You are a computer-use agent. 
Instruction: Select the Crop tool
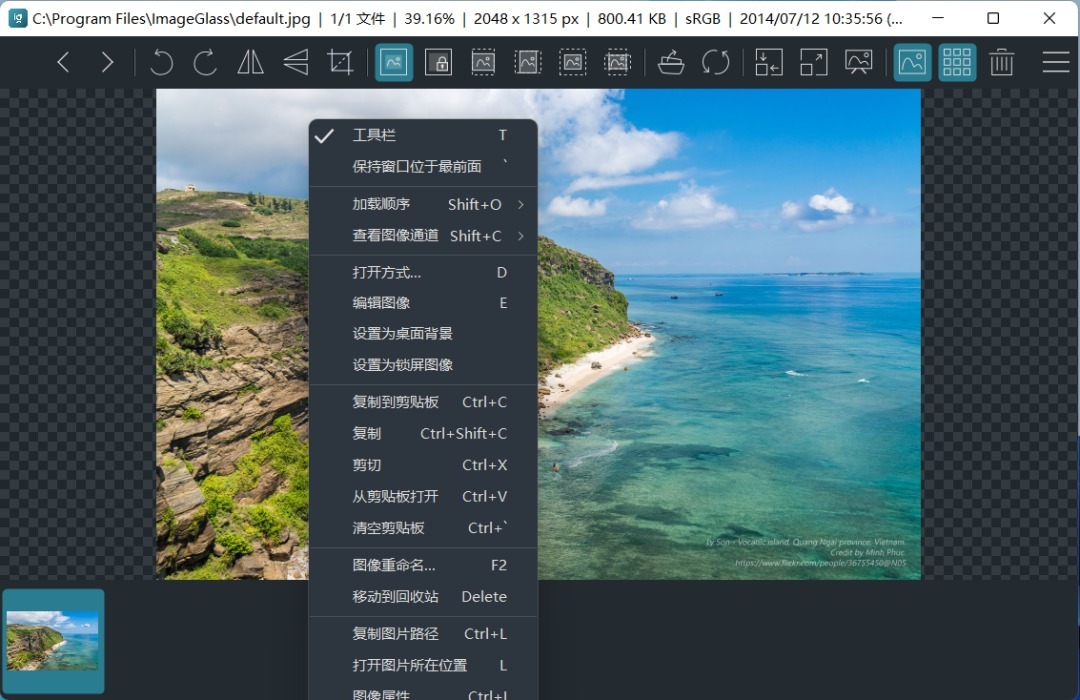[340, 62]
